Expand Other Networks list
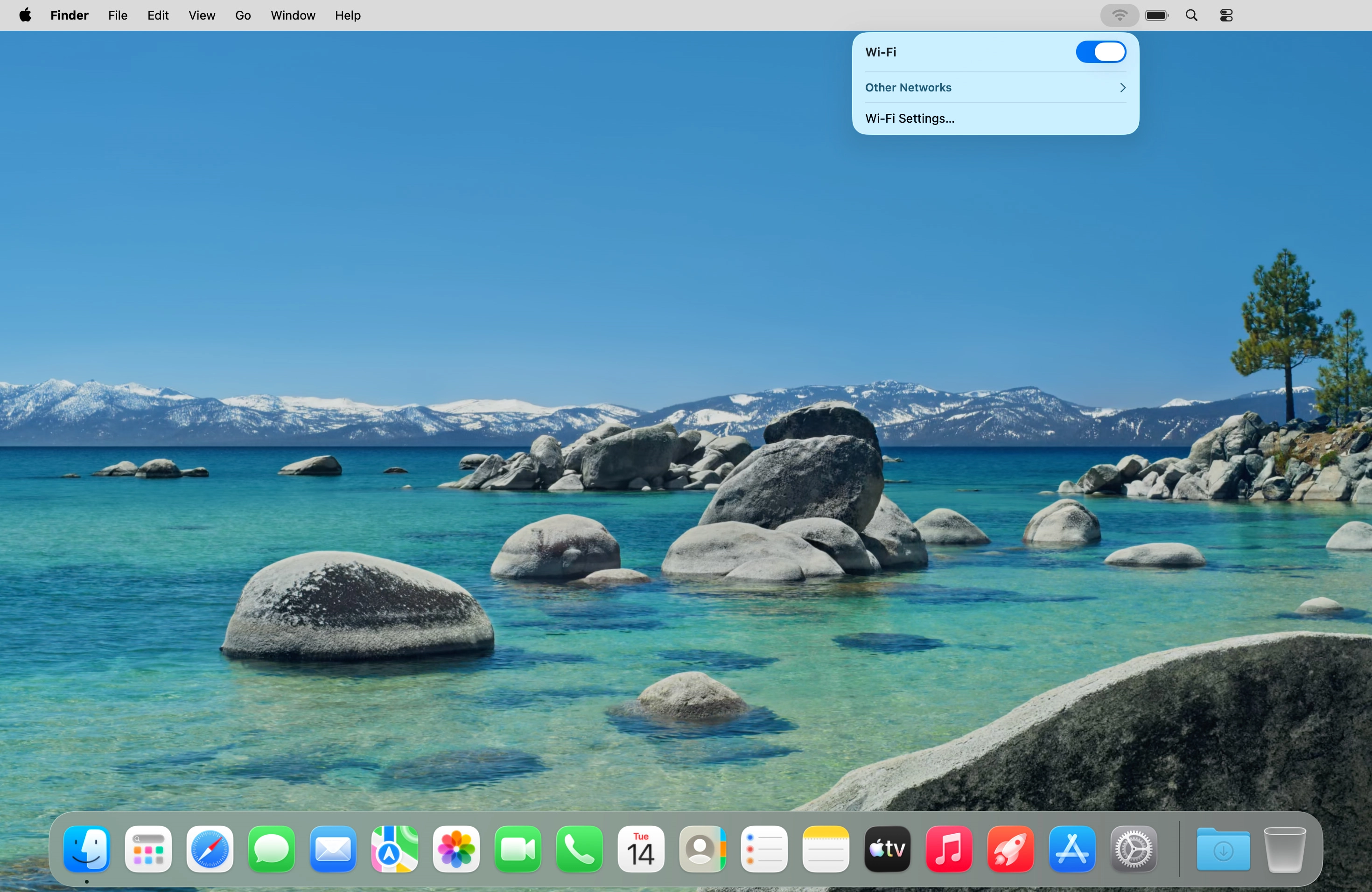Image resolution: width=1372 pixels, height=892 pixels. [x=995, y=88]
